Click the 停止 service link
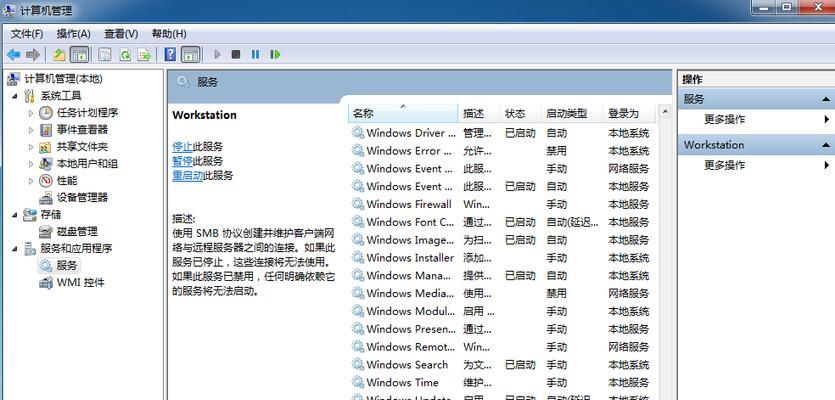The height and width of the screenshot is (400, 835). coord(182,146)
